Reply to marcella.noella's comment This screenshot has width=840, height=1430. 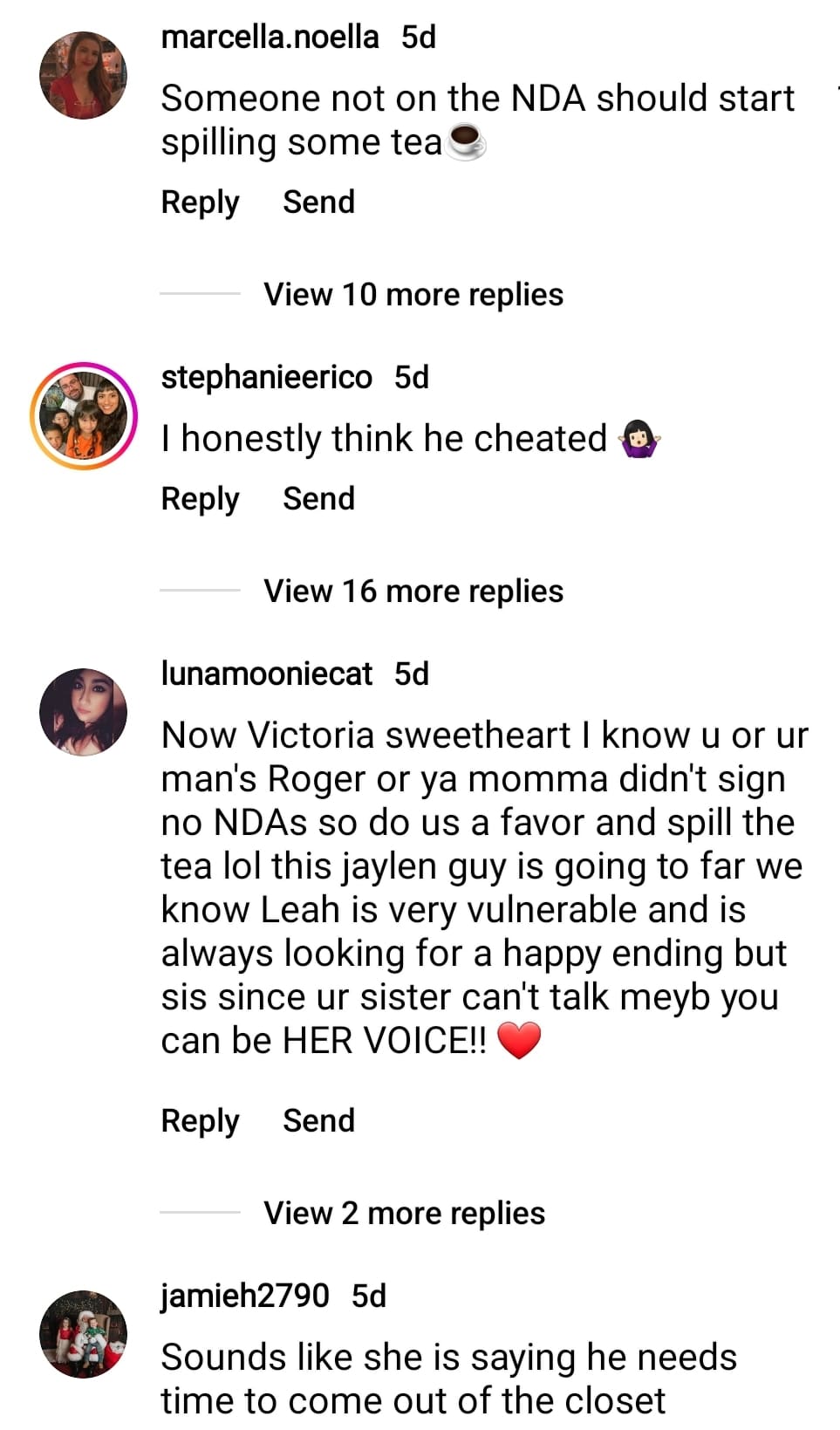click(200, 202)
